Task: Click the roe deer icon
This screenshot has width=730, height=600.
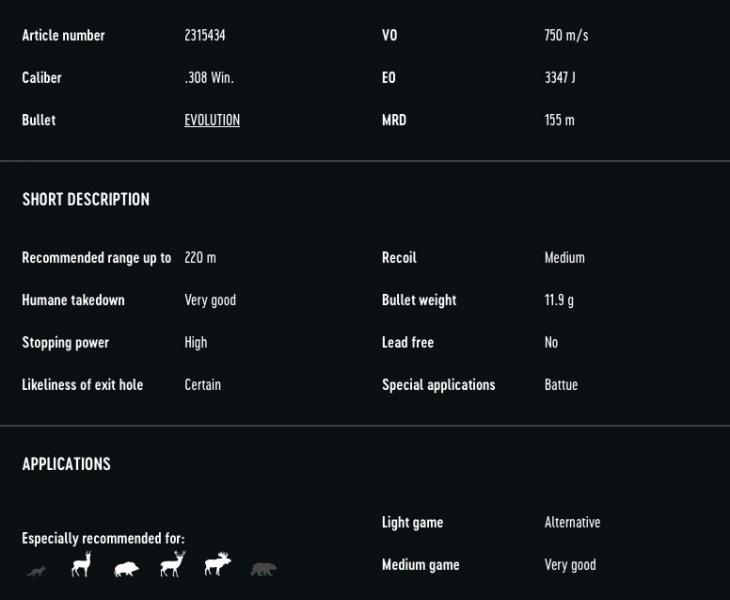Action: 81,565
